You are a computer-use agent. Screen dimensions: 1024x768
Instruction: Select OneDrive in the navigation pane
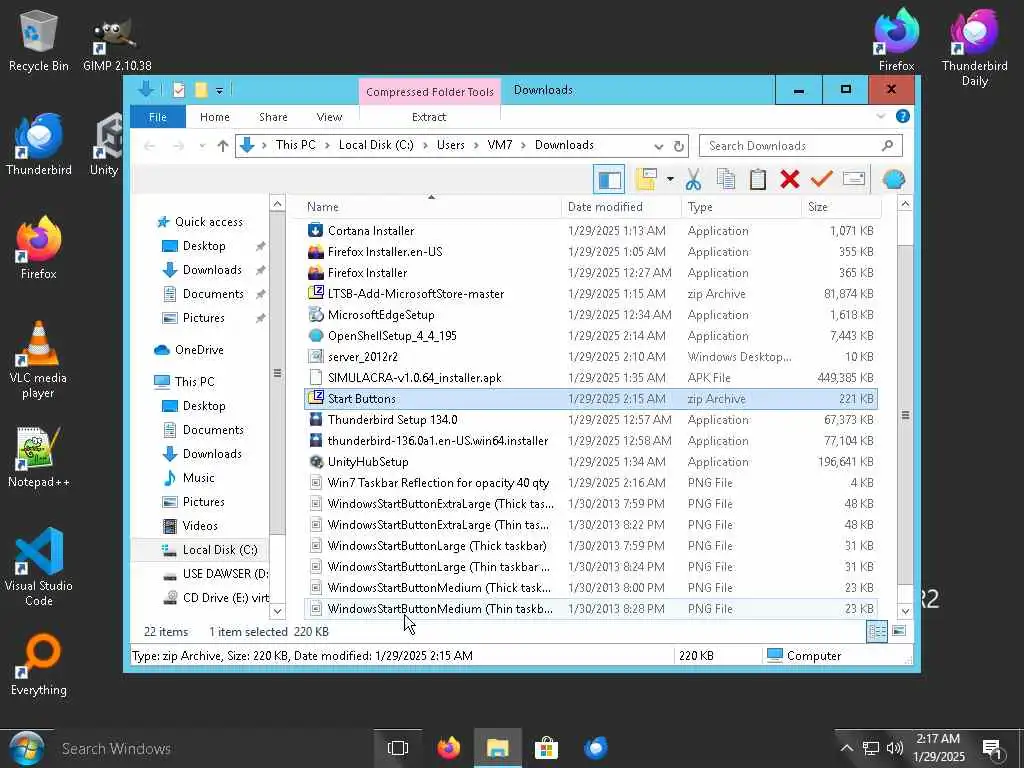(x=189, y=350)
